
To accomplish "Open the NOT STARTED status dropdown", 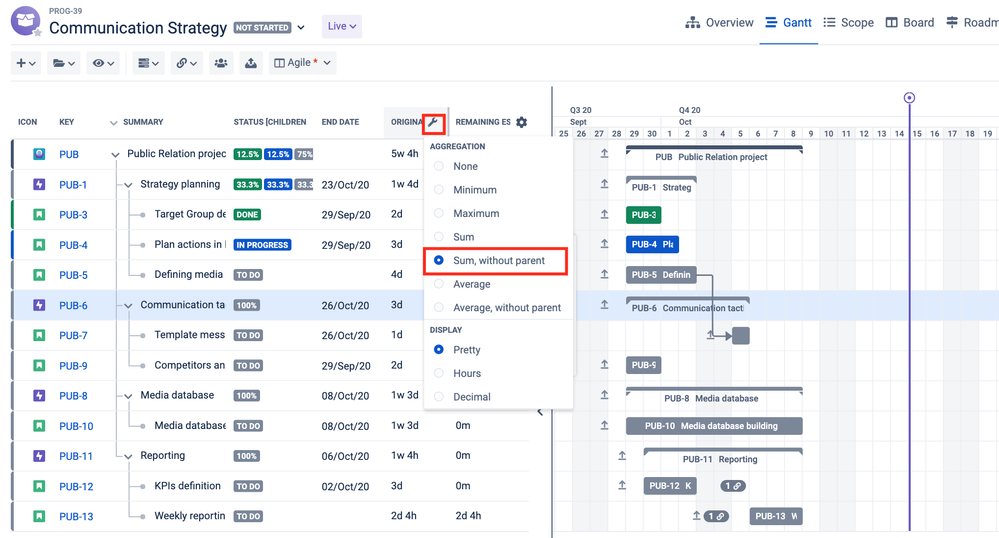I will 270,27.
